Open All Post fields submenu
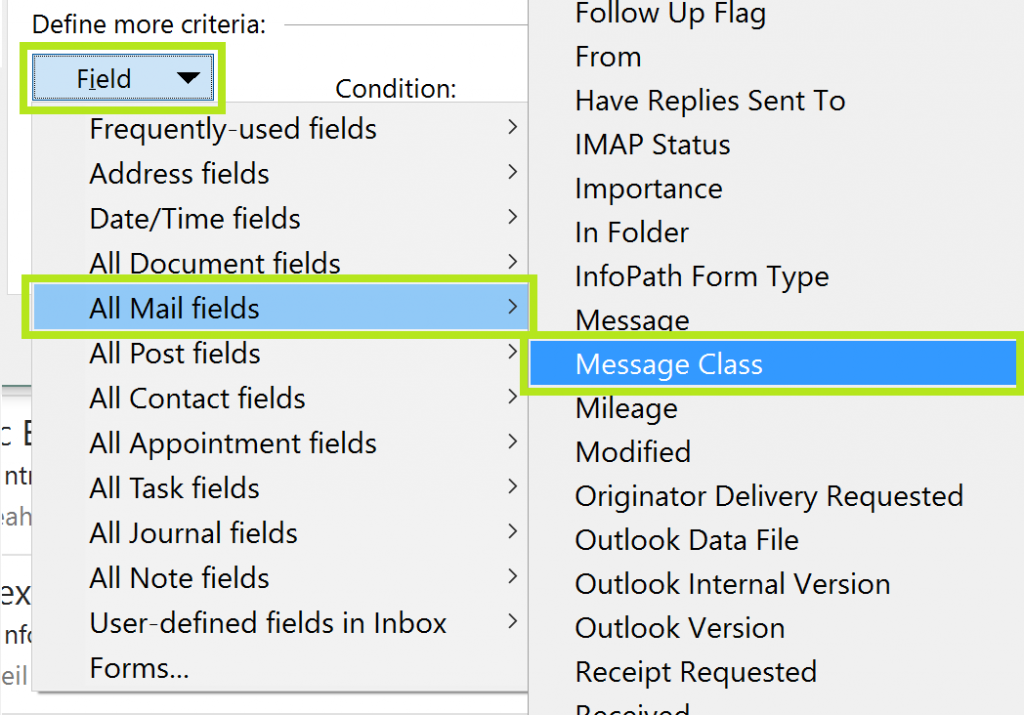 click(175, 354)
